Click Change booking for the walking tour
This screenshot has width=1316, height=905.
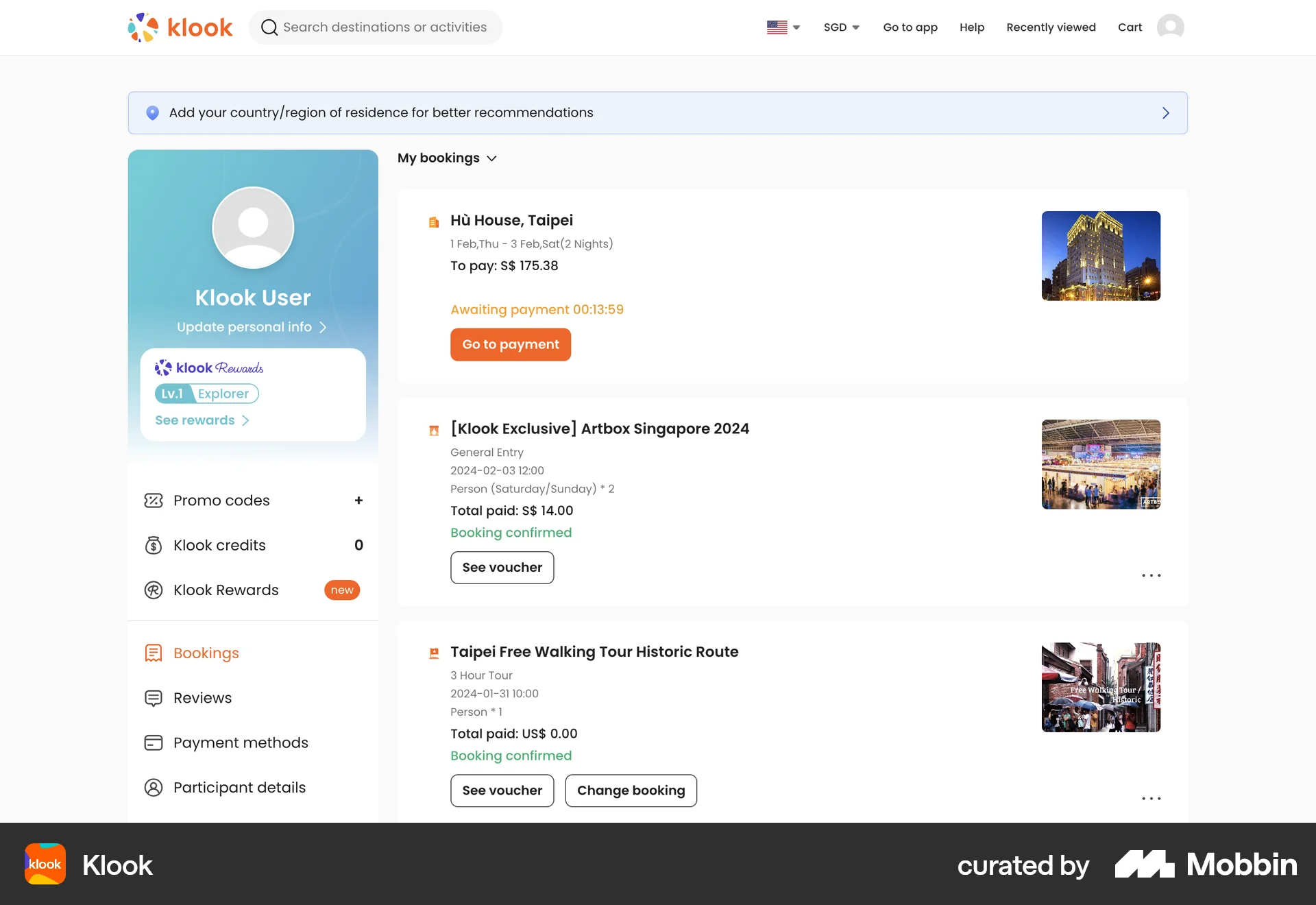(631, 791)
